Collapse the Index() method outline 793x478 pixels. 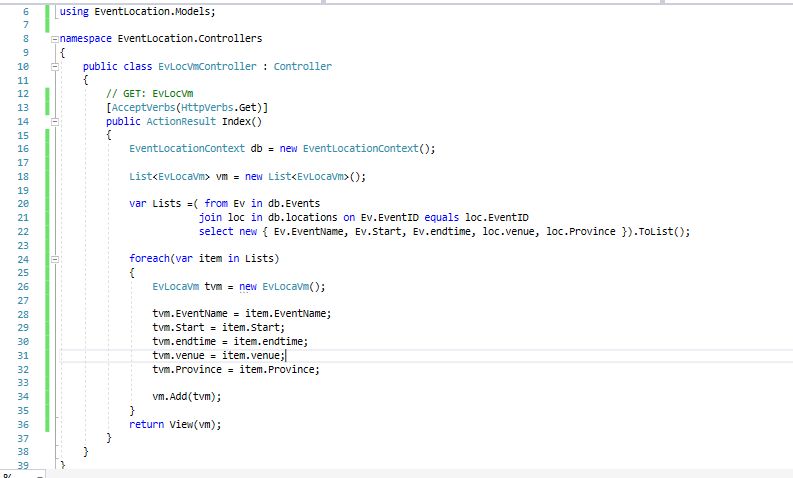coord(55,122)
